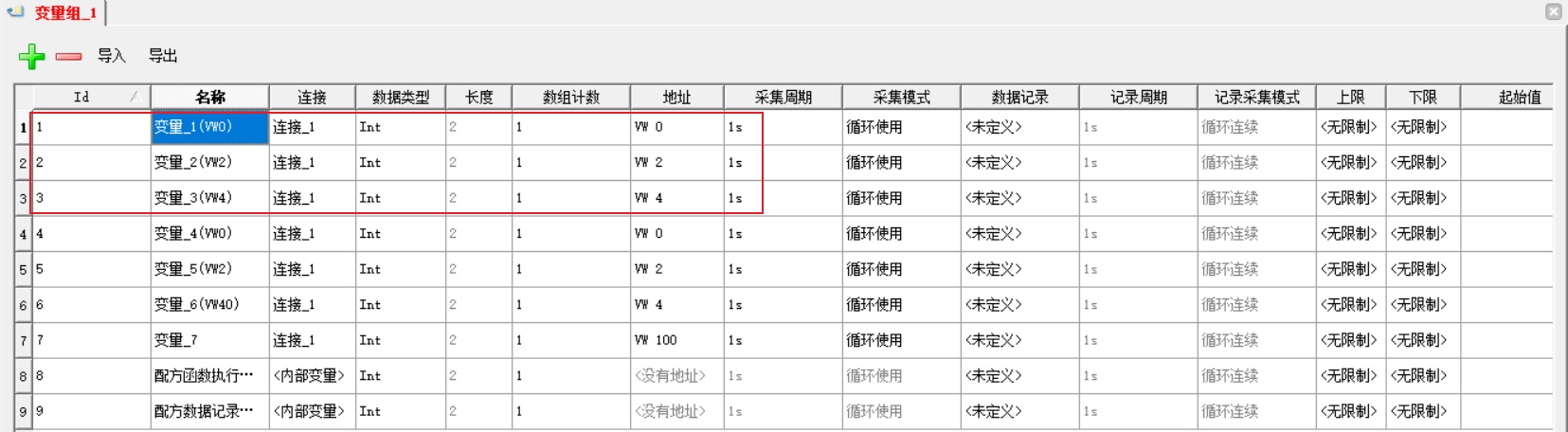Screen dimensions: 1568x432
Task: Select the 变量_2(VW2) name cell
Action: click(x=210, y=162)
